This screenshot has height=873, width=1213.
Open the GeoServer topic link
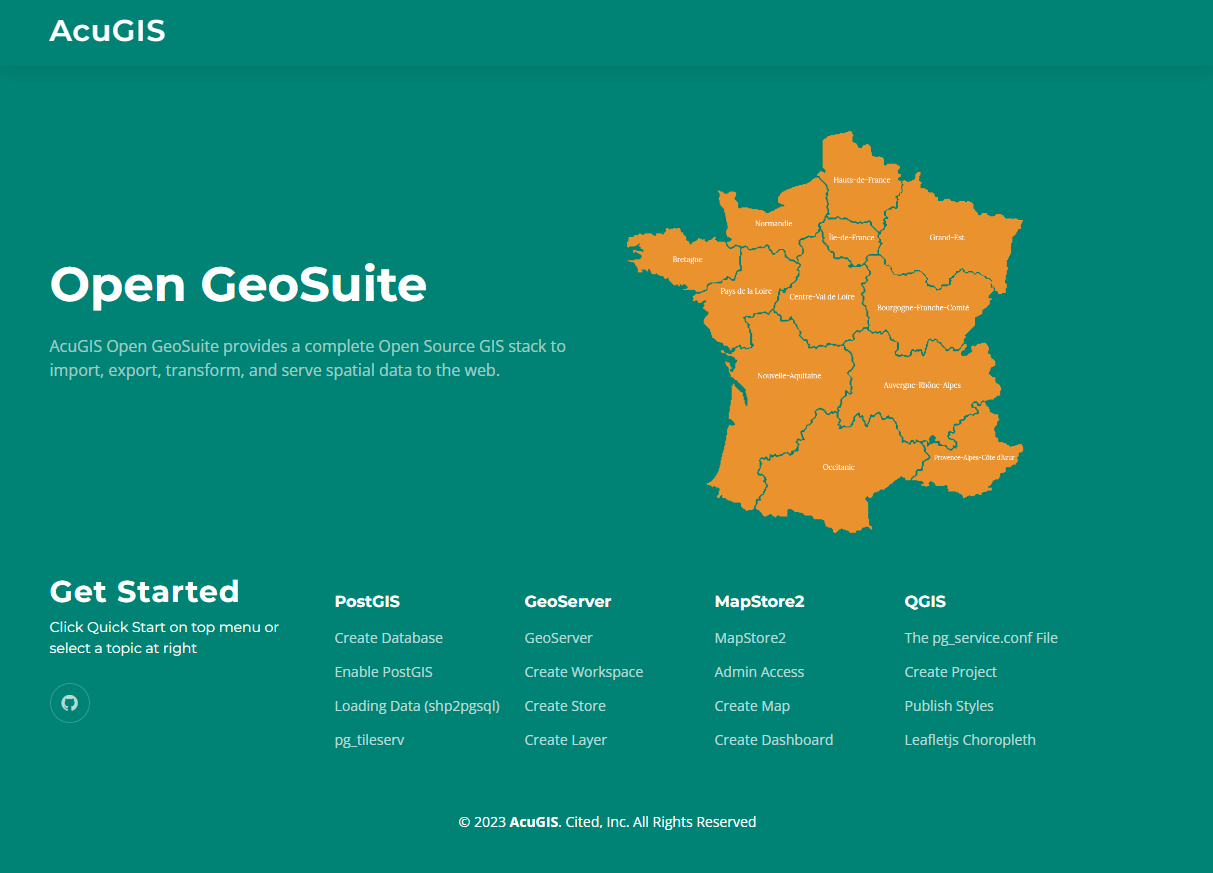click(559, 638)
